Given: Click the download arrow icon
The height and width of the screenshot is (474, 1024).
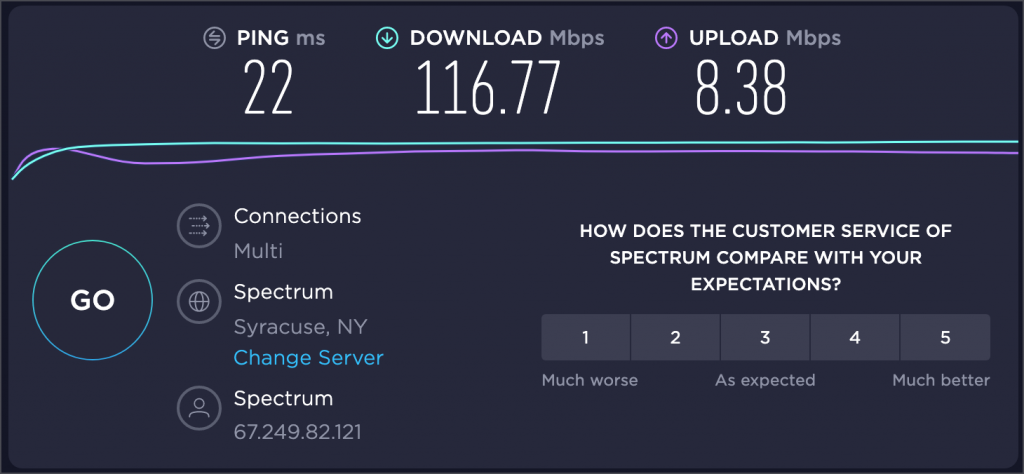Looking at the screenshot, I should (386, 39).
